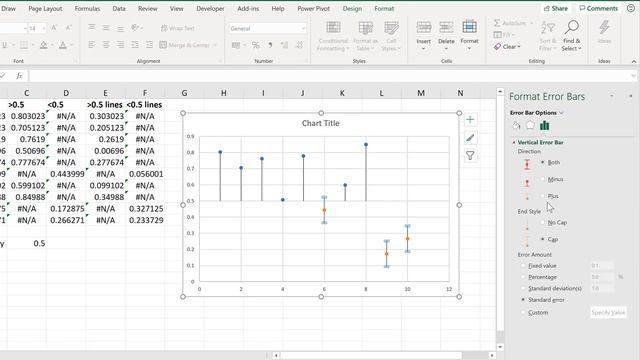Click the Orientation text angle icon

tap(135, 28)
